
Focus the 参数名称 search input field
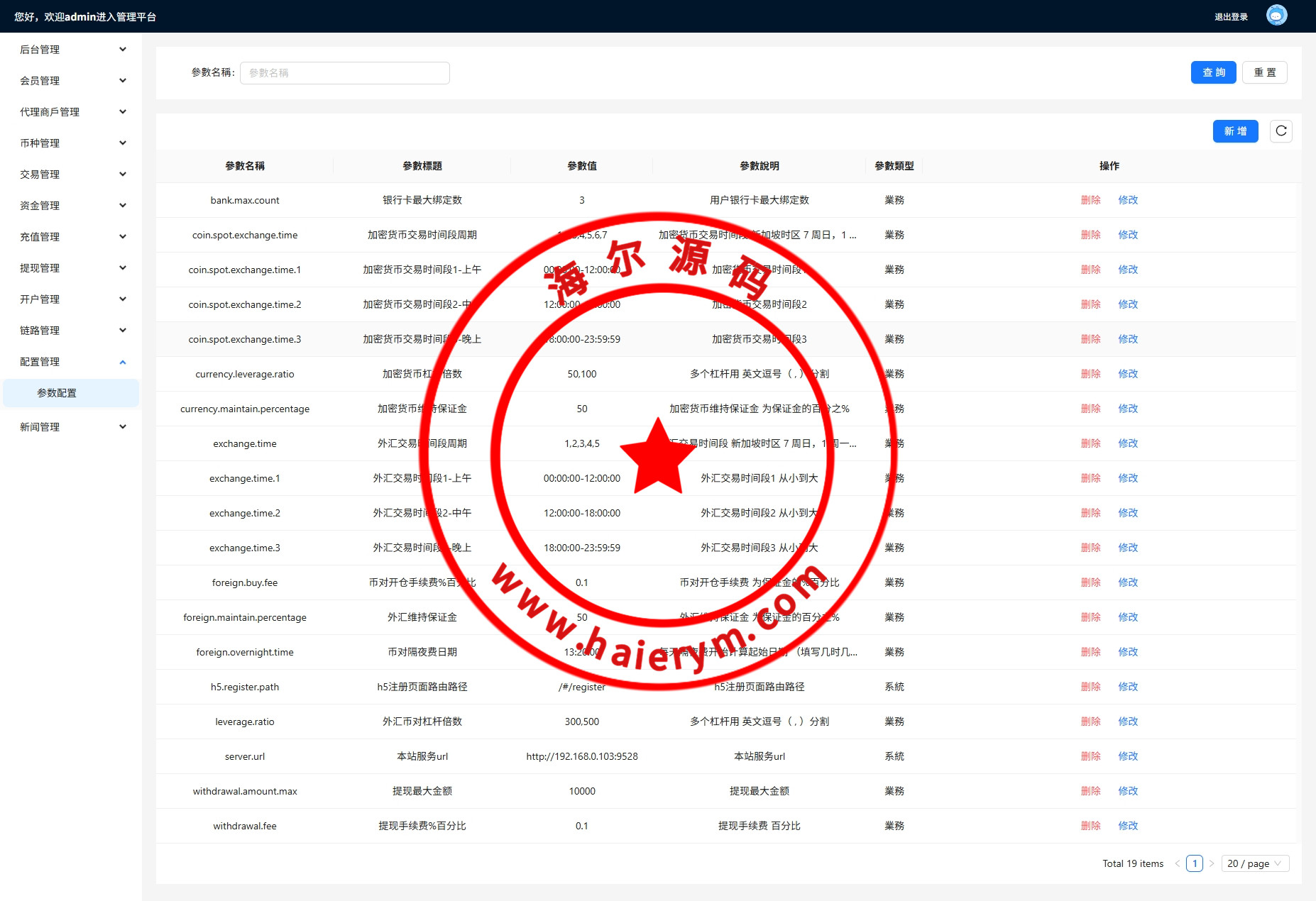tap(344, 73)
